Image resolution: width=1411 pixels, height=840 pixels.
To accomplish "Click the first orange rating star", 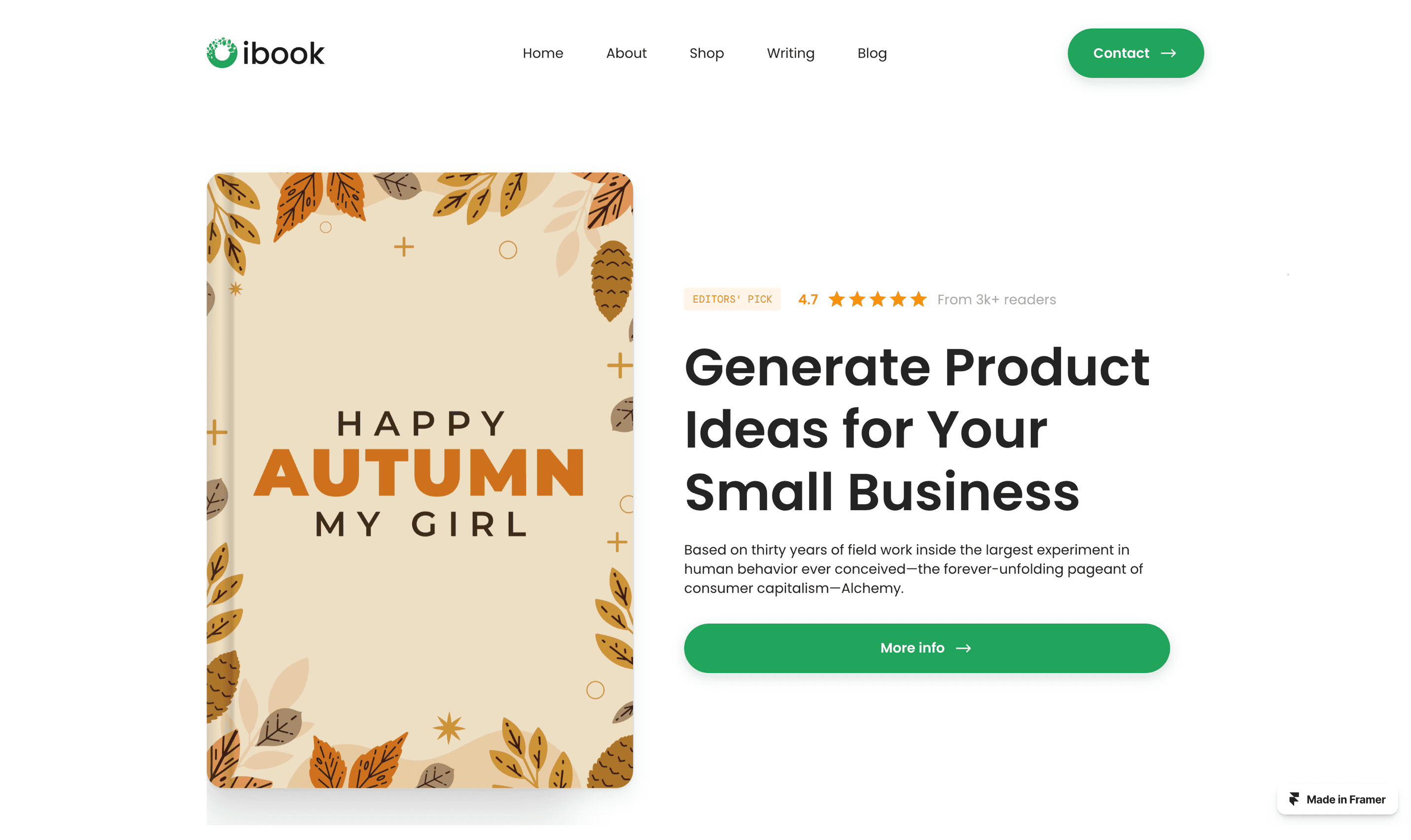I will 837,299.
